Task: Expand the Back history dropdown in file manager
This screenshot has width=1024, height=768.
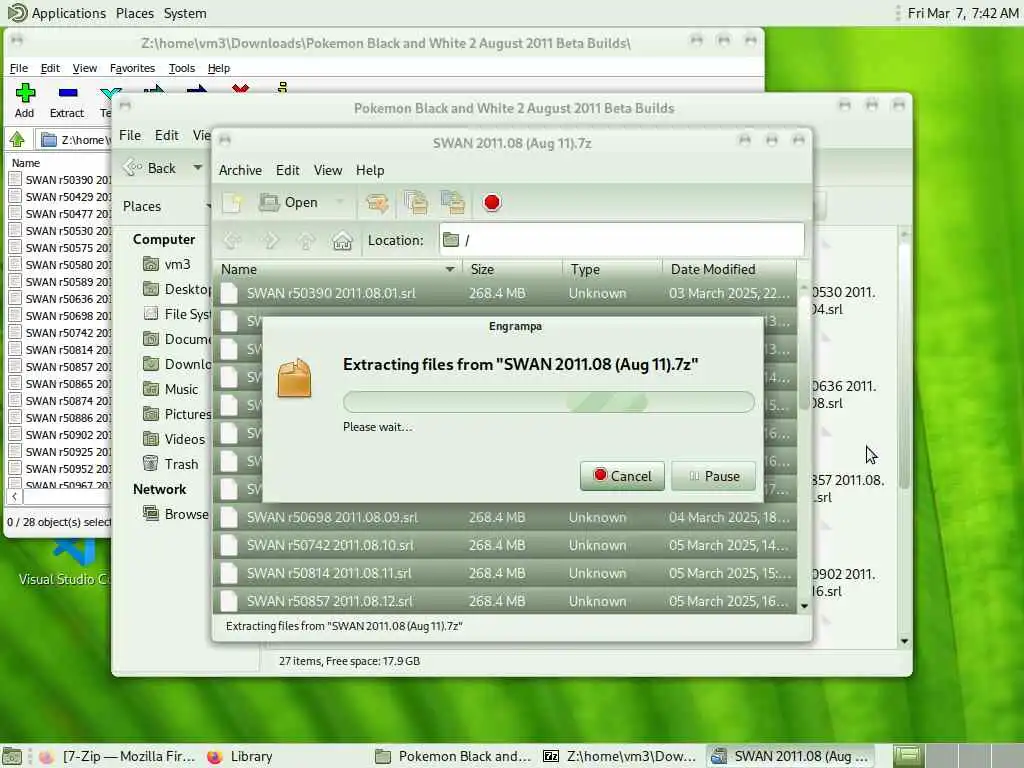Action: (x=197, y=168)
